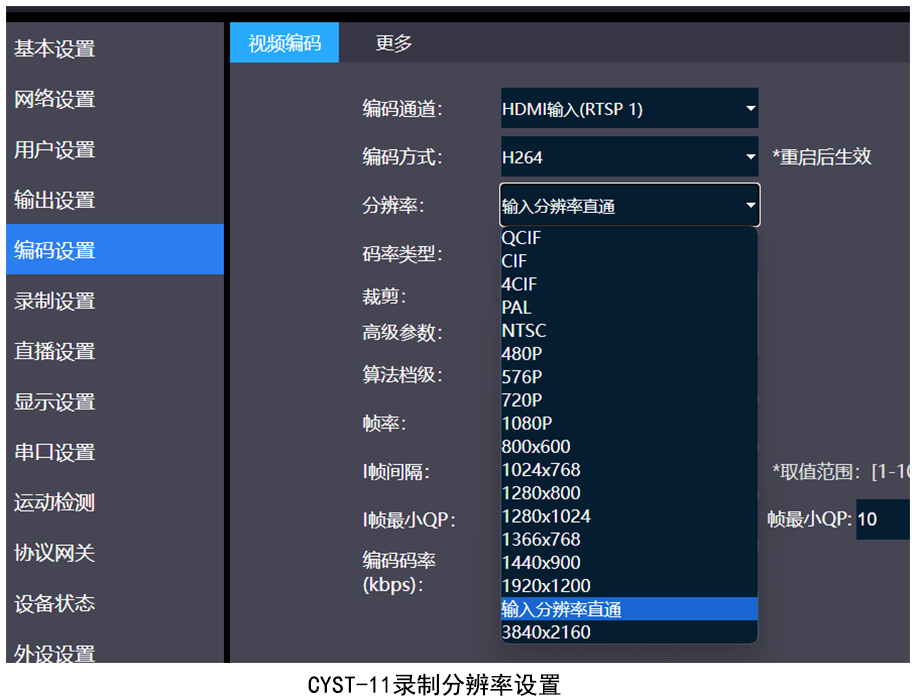This screenshot has height=700, width=920.
Task: Open the 编码通道 dropdown
Action: [x=628, y=109]
